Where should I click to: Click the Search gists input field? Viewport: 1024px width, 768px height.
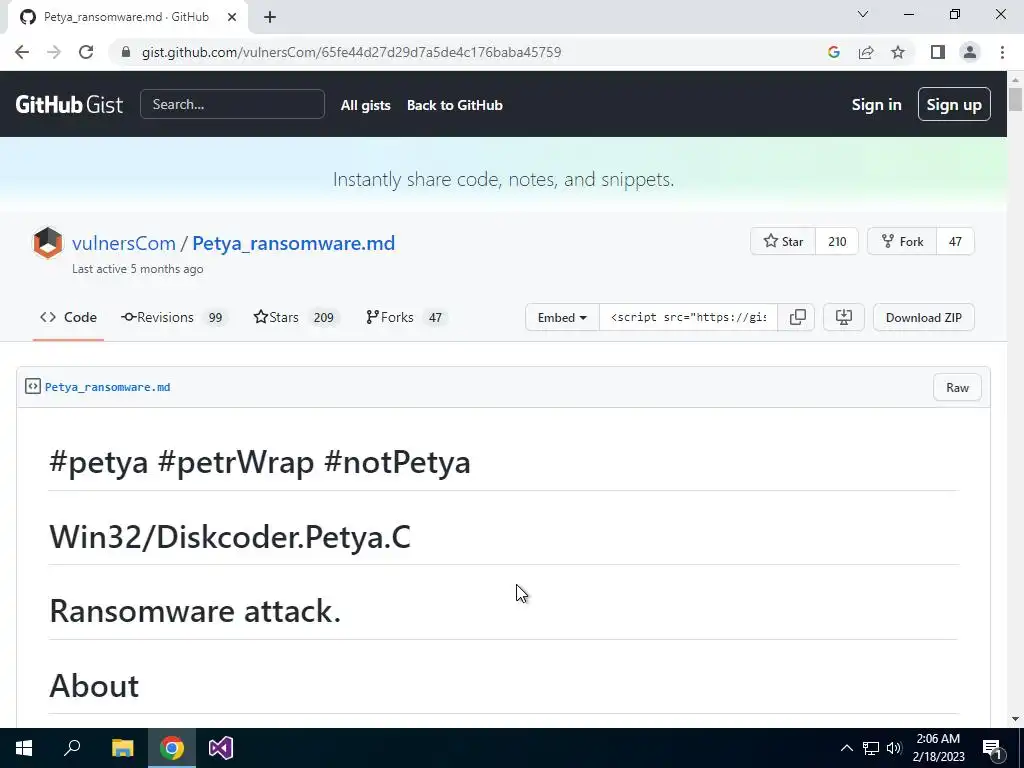232,104
